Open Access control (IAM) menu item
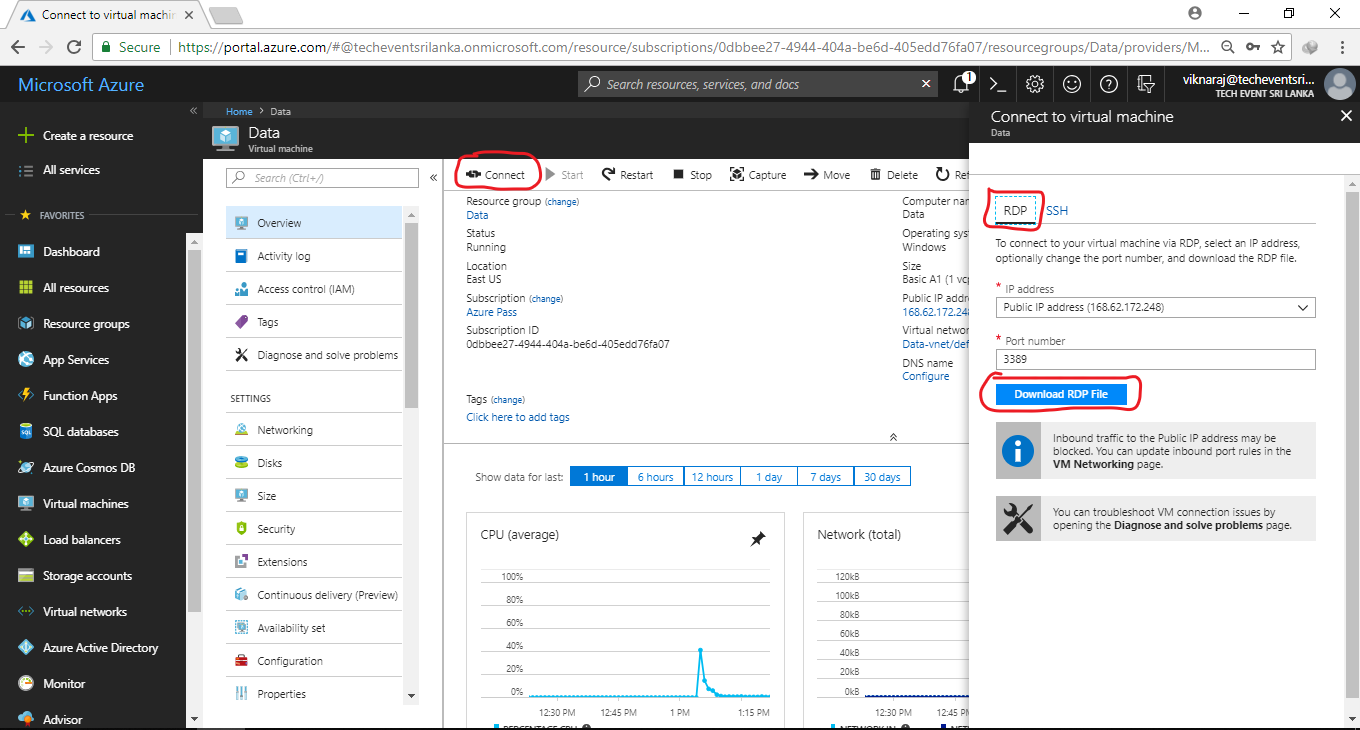The image size is (1360, 730). [314, 289]
